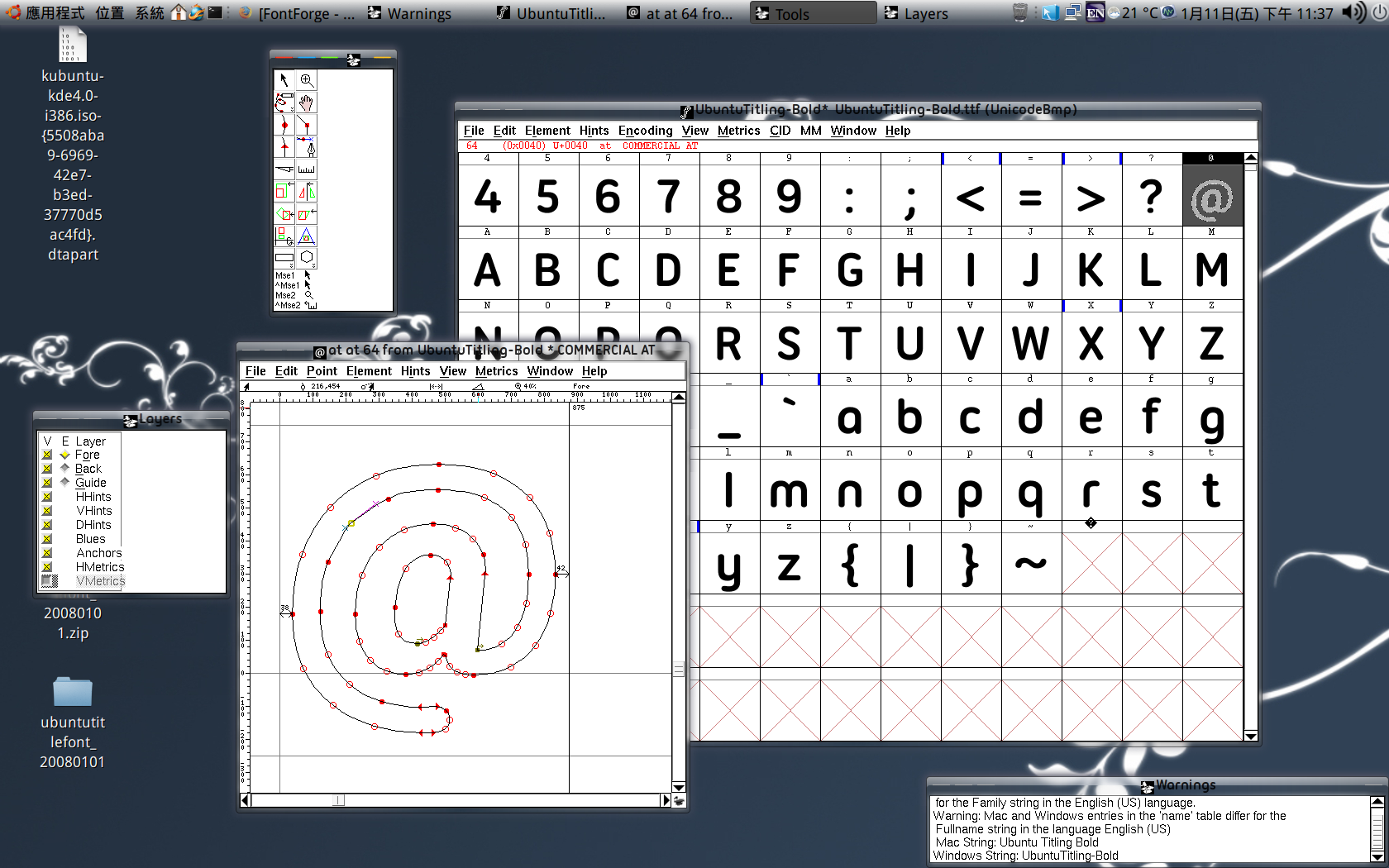Viewport: 1389px width, 868px height.
Task: Make Back layer editable
Action: coord(65,469)
